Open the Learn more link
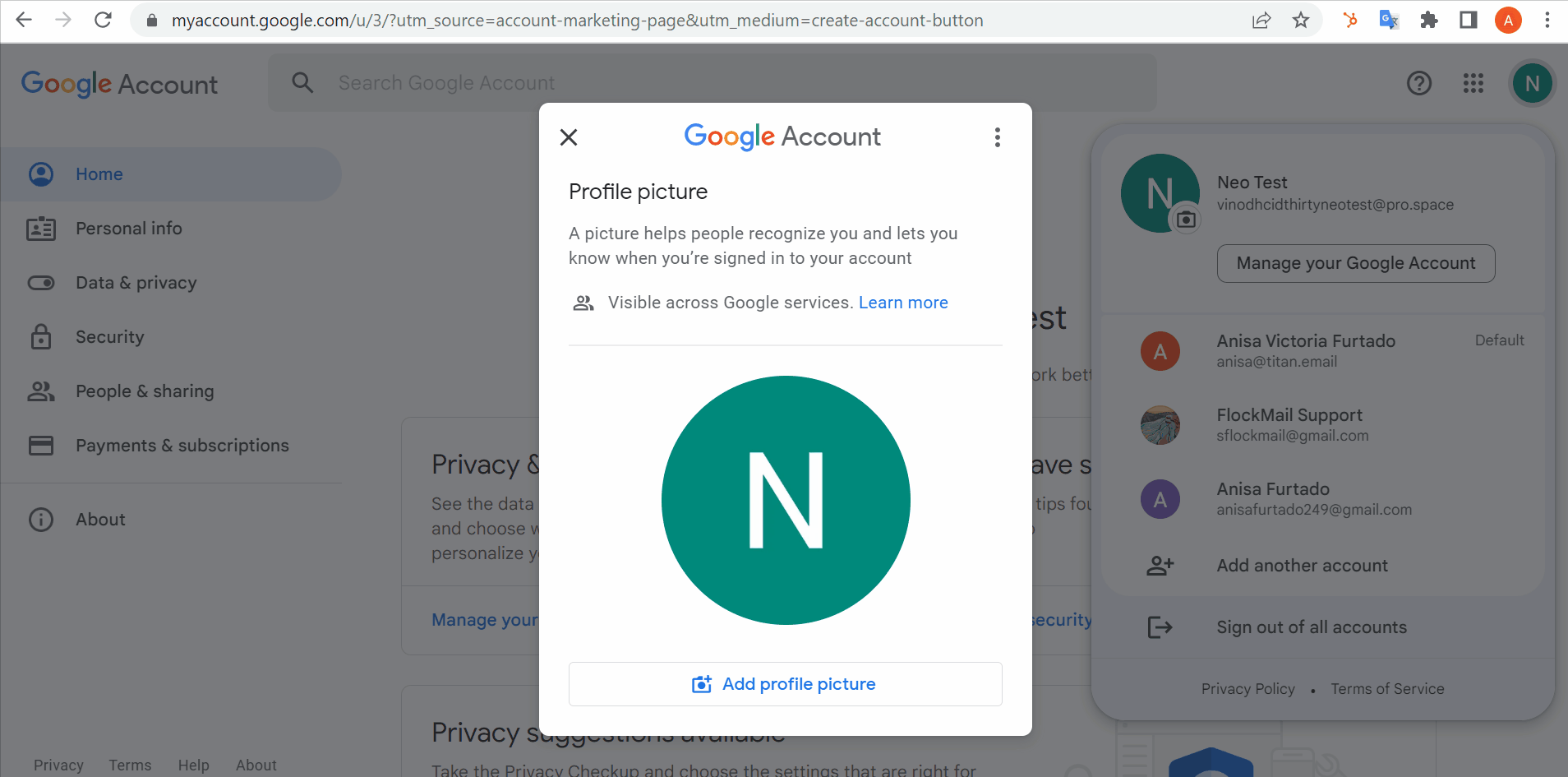 tap(903, 303)
